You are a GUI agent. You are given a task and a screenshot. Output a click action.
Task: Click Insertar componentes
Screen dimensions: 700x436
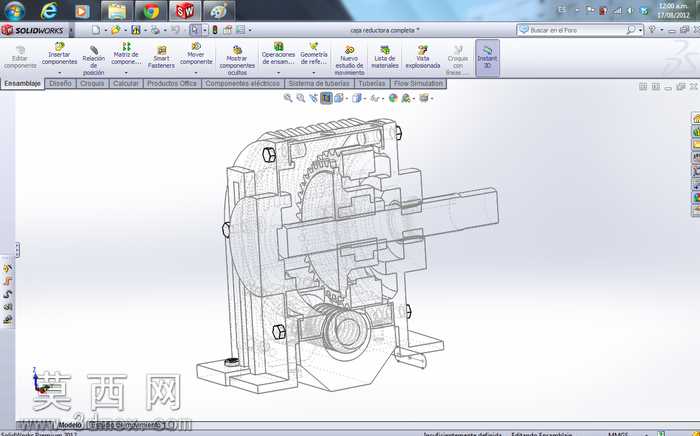[x=59, y=54]
